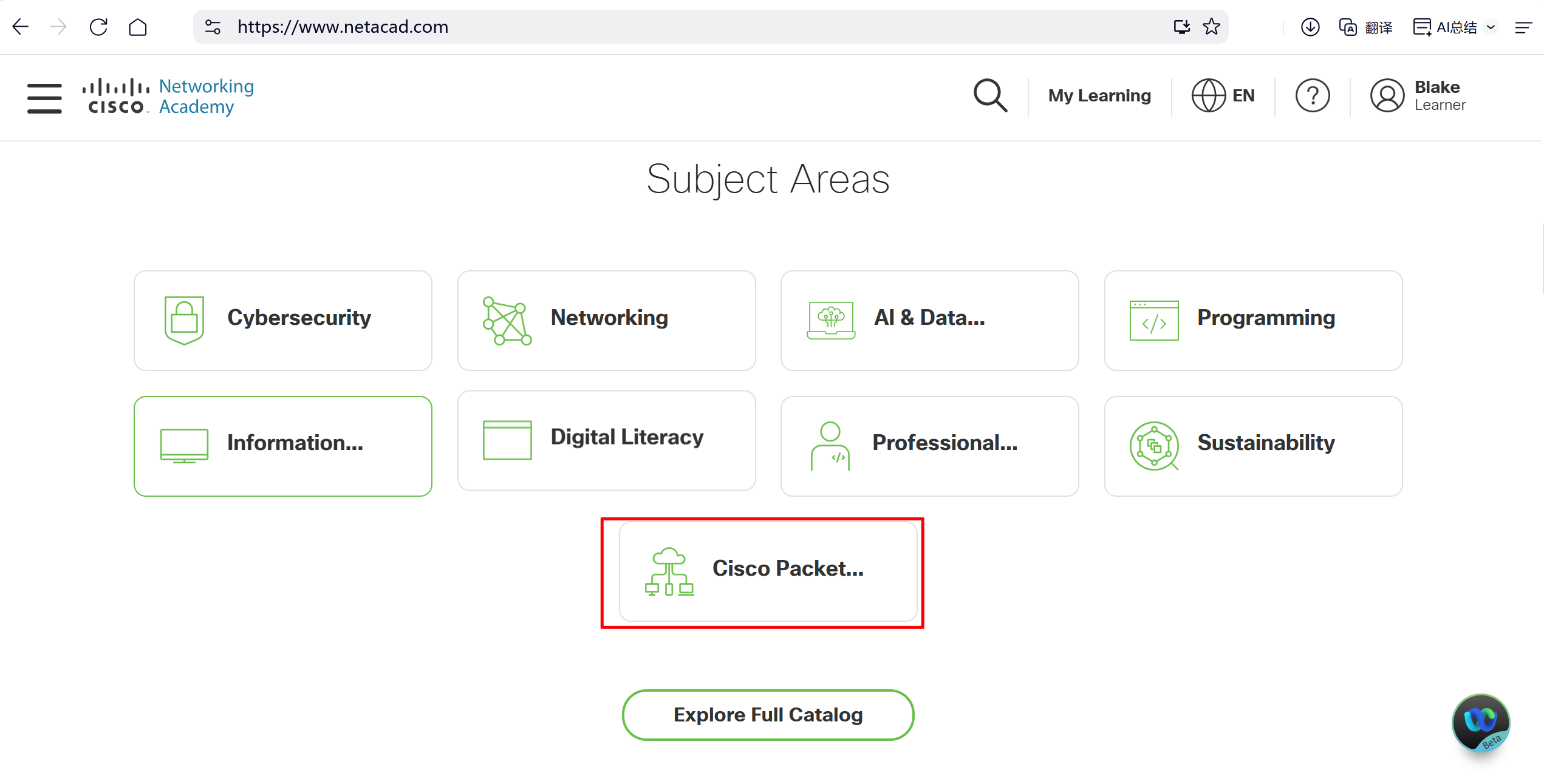Open the hamburger navigation menu
This screenshot has height=784, width=1544.
click(x=44, y=98)
